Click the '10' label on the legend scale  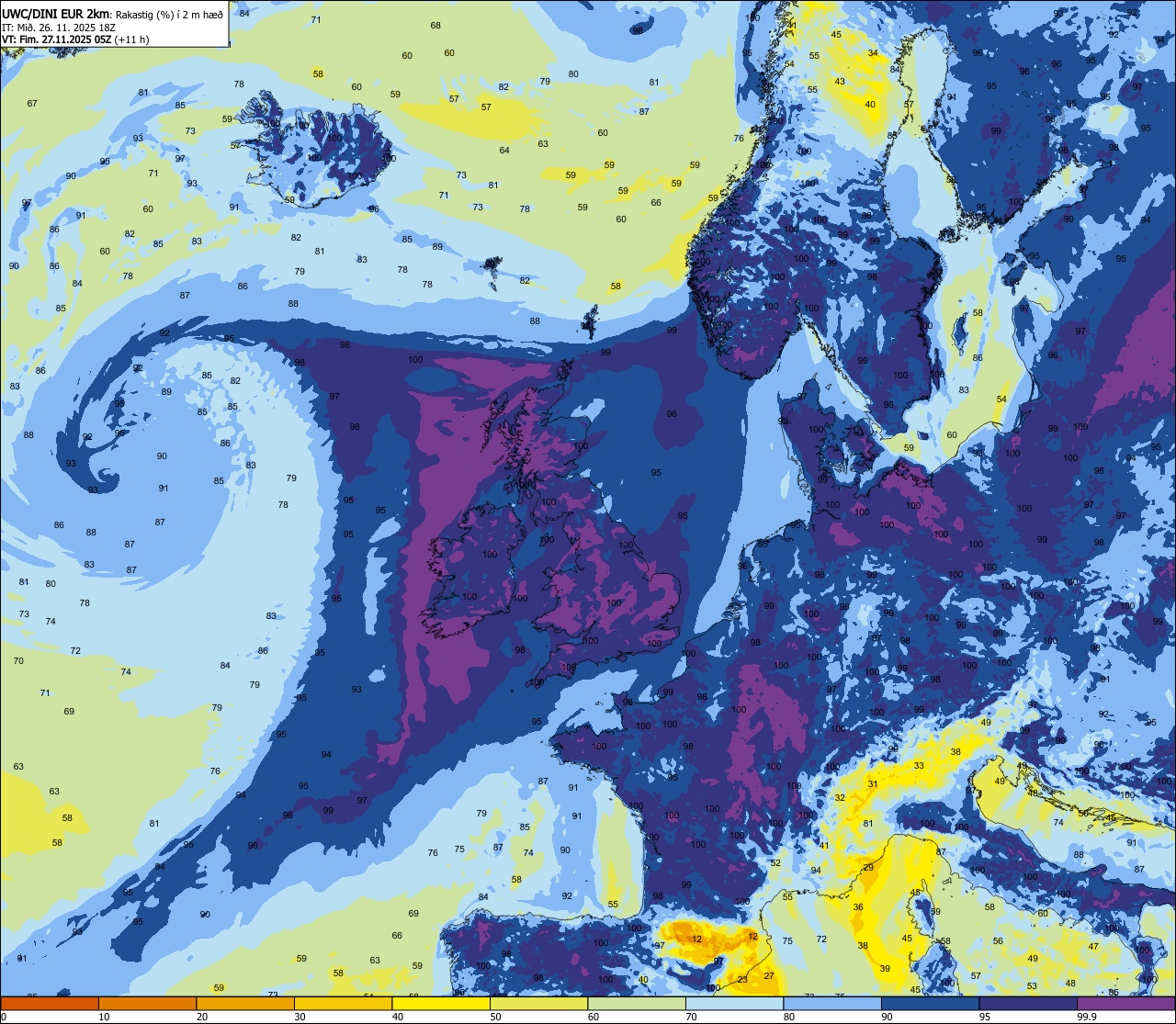pos(104,1017)
